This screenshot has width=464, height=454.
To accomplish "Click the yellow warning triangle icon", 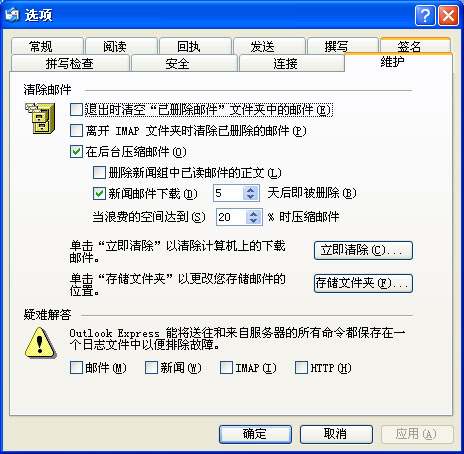I will pos(40,343).
